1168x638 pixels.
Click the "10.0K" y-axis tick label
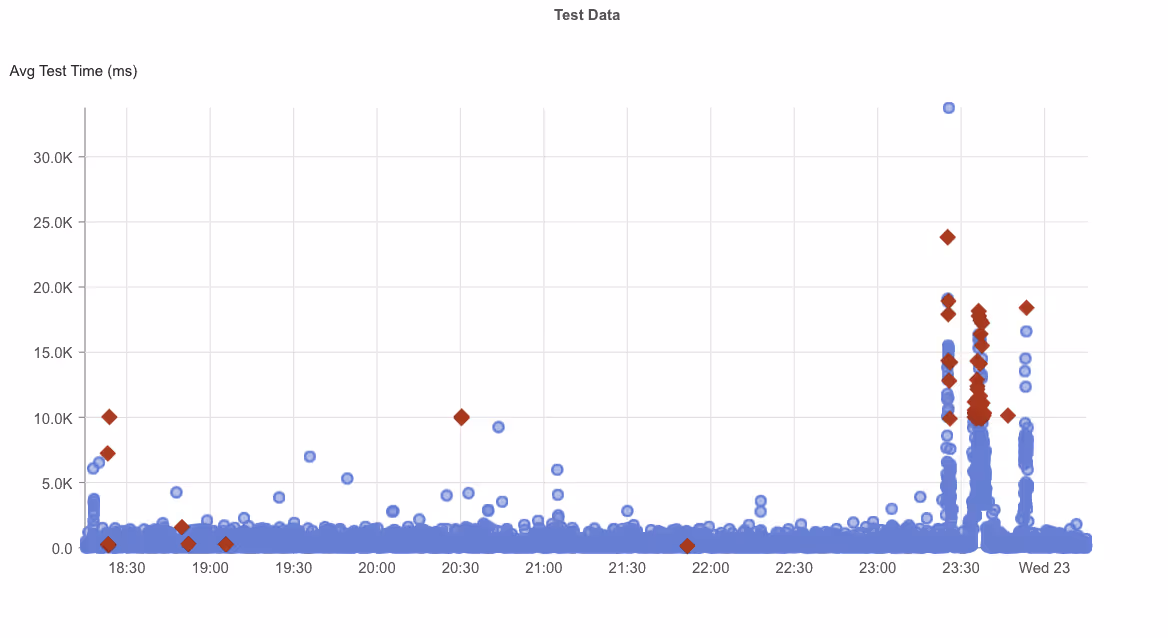(x=53, y=418)
